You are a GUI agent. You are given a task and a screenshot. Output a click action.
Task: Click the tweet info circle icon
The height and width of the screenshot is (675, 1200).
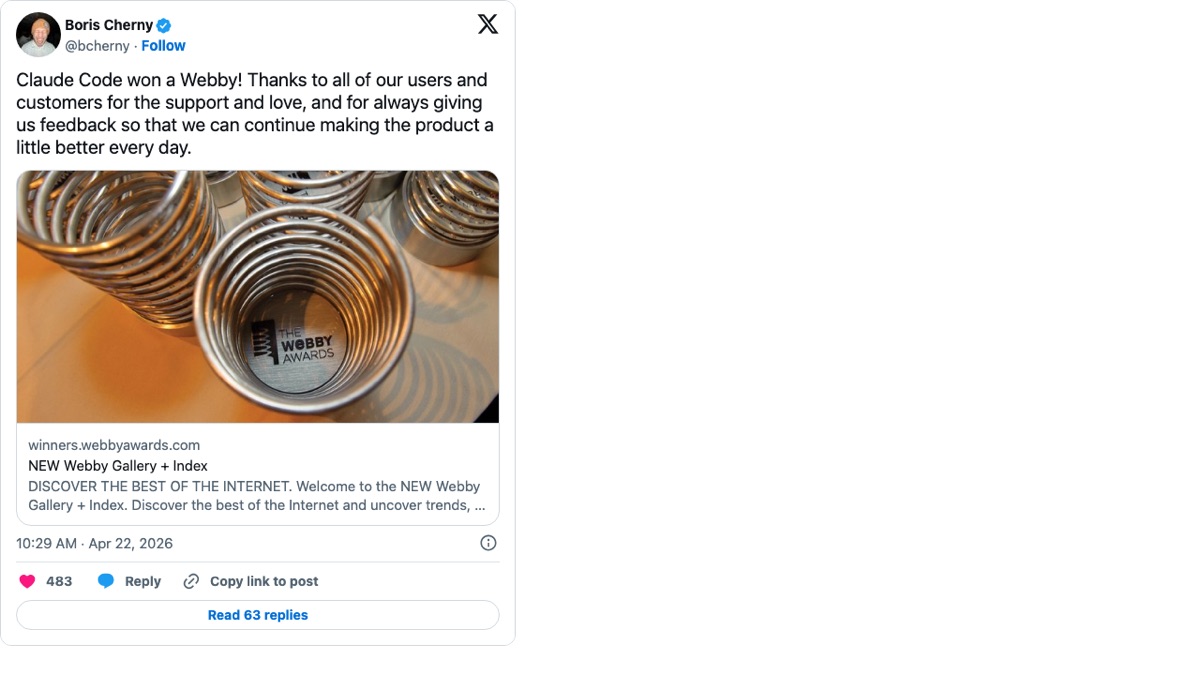point(488,543)
